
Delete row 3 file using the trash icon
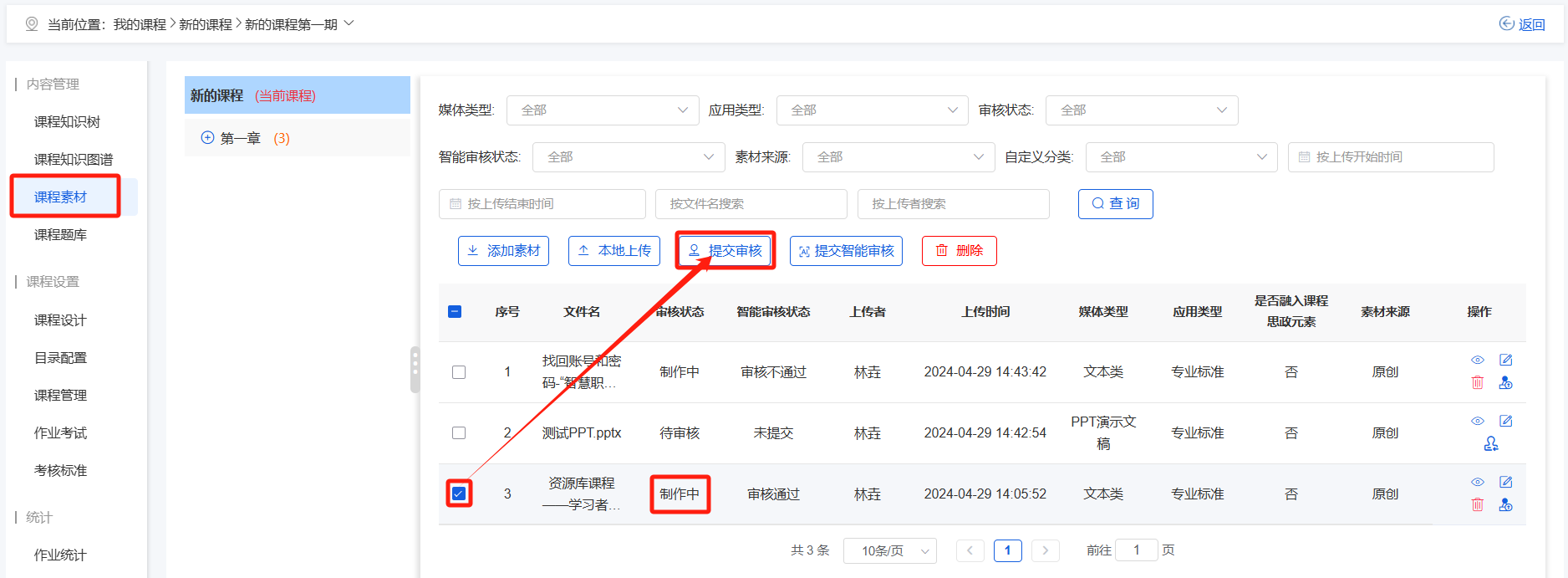1478,504
